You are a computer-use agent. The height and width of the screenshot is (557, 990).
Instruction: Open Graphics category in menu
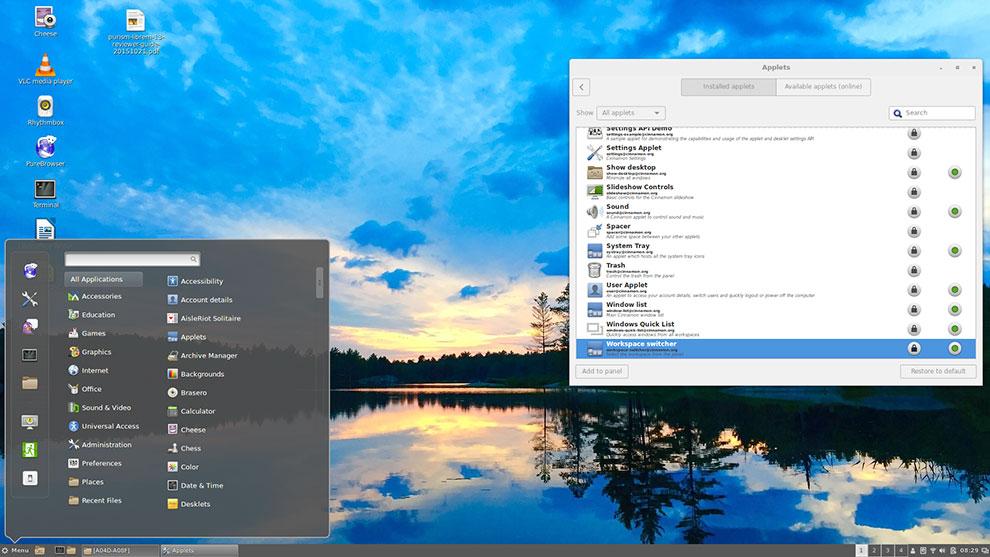pyautogui.click(x=90, y=352)
